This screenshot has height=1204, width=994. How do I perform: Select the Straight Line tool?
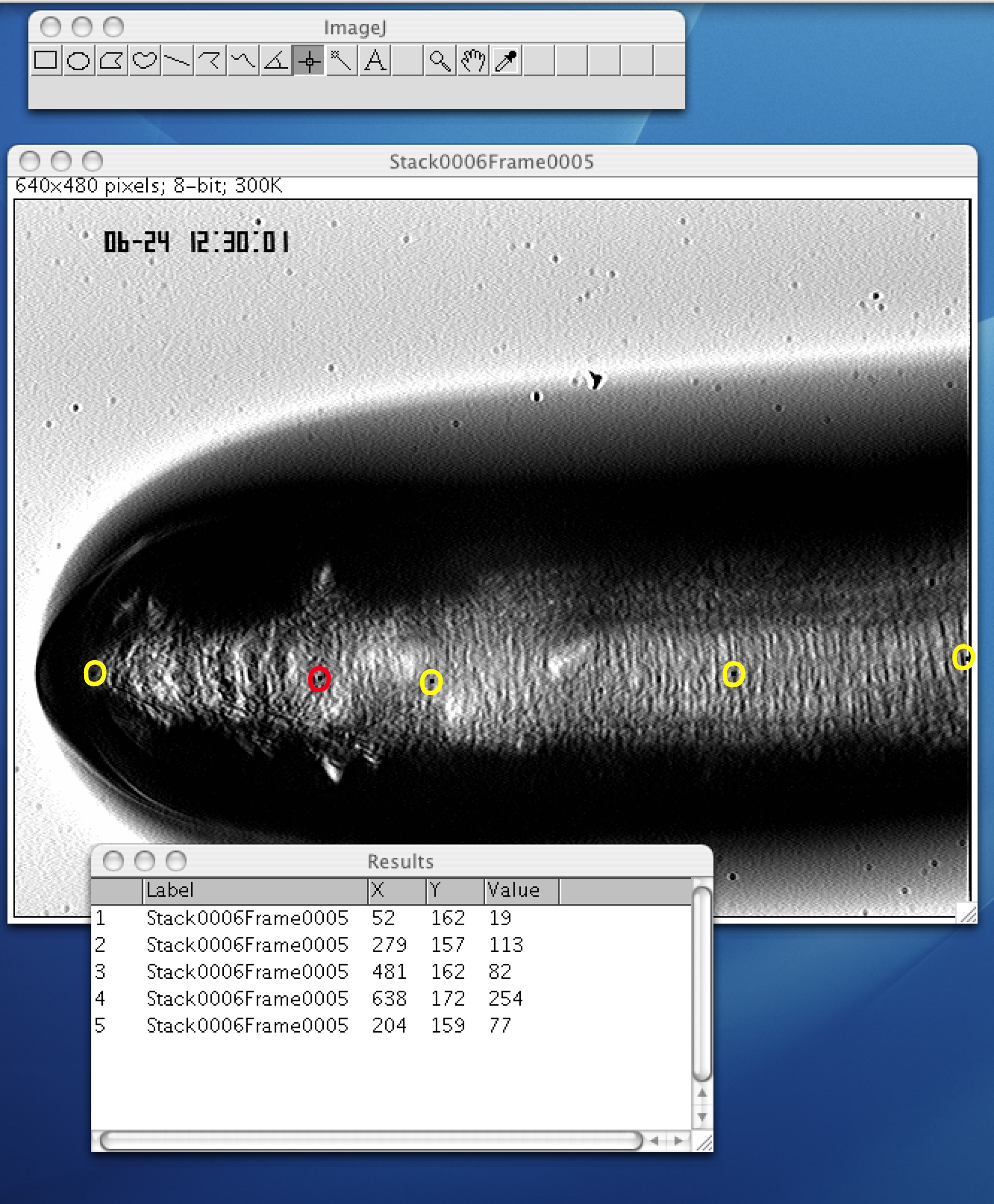[x=177, y=60]
